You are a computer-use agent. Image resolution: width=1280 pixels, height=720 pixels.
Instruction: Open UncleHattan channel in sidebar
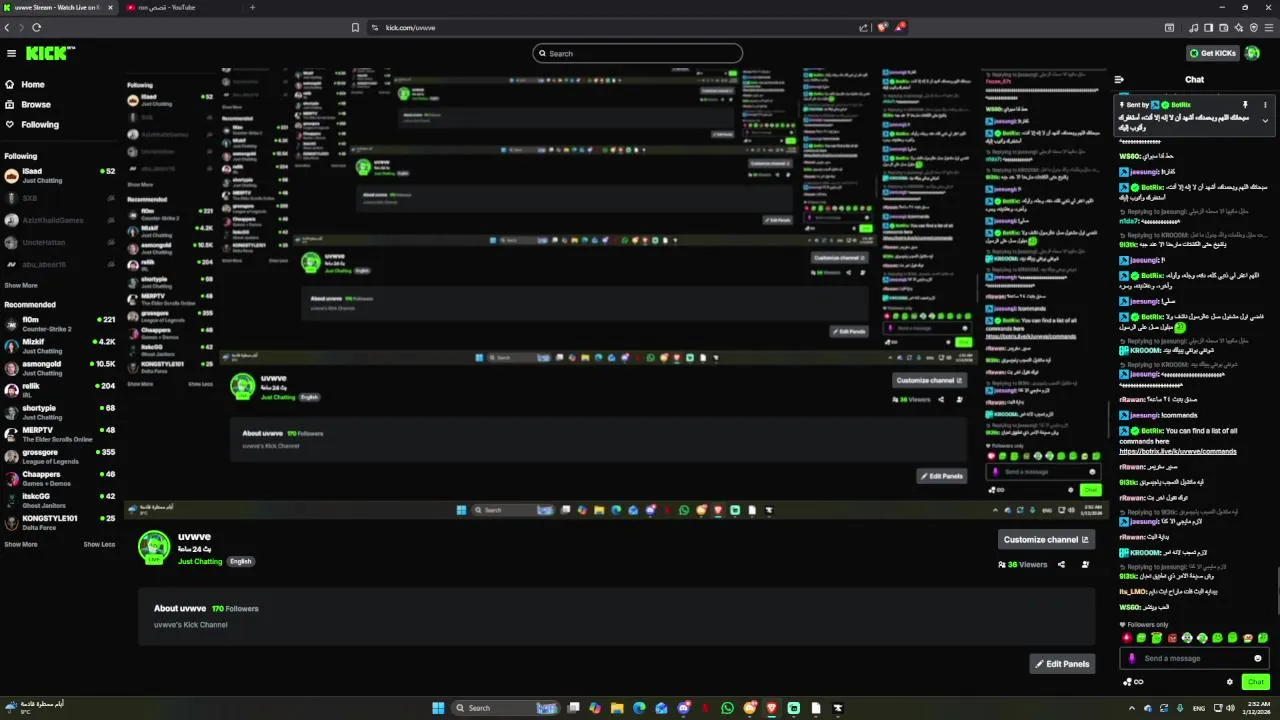(60, 242)
